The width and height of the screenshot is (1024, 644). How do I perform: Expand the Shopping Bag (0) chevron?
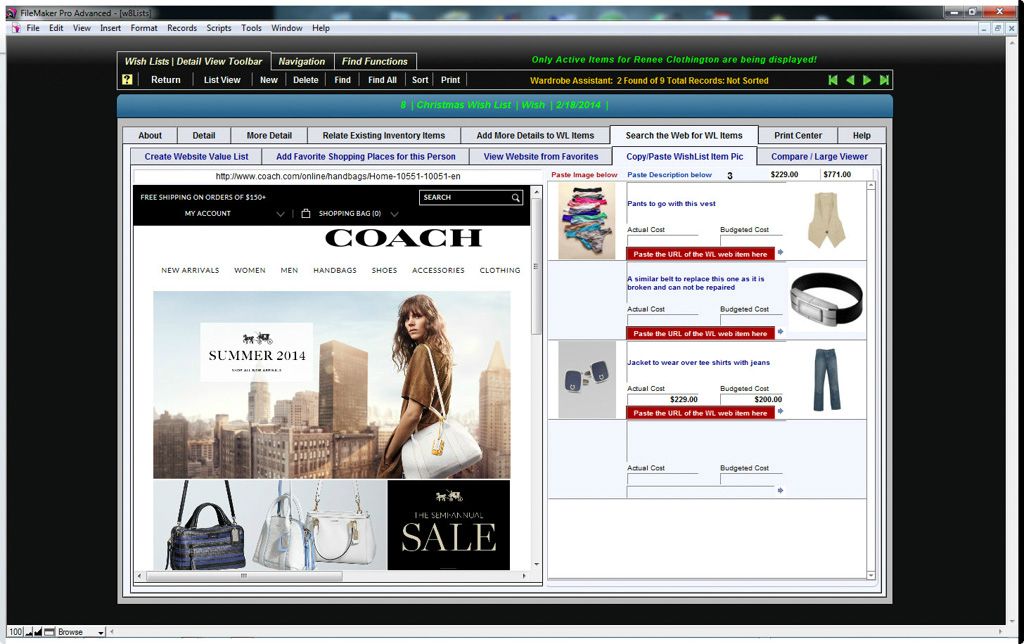(x=394, y=214)
